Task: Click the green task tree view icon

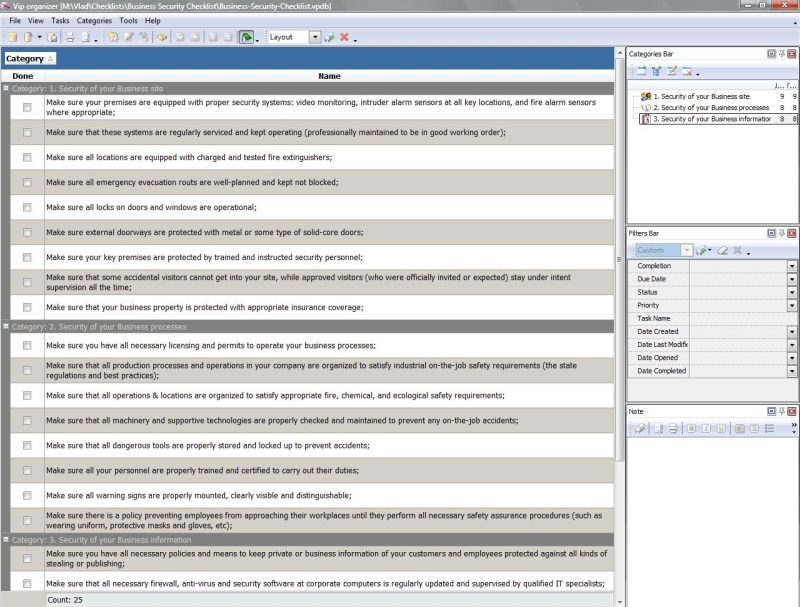Action: coord(246,37)
